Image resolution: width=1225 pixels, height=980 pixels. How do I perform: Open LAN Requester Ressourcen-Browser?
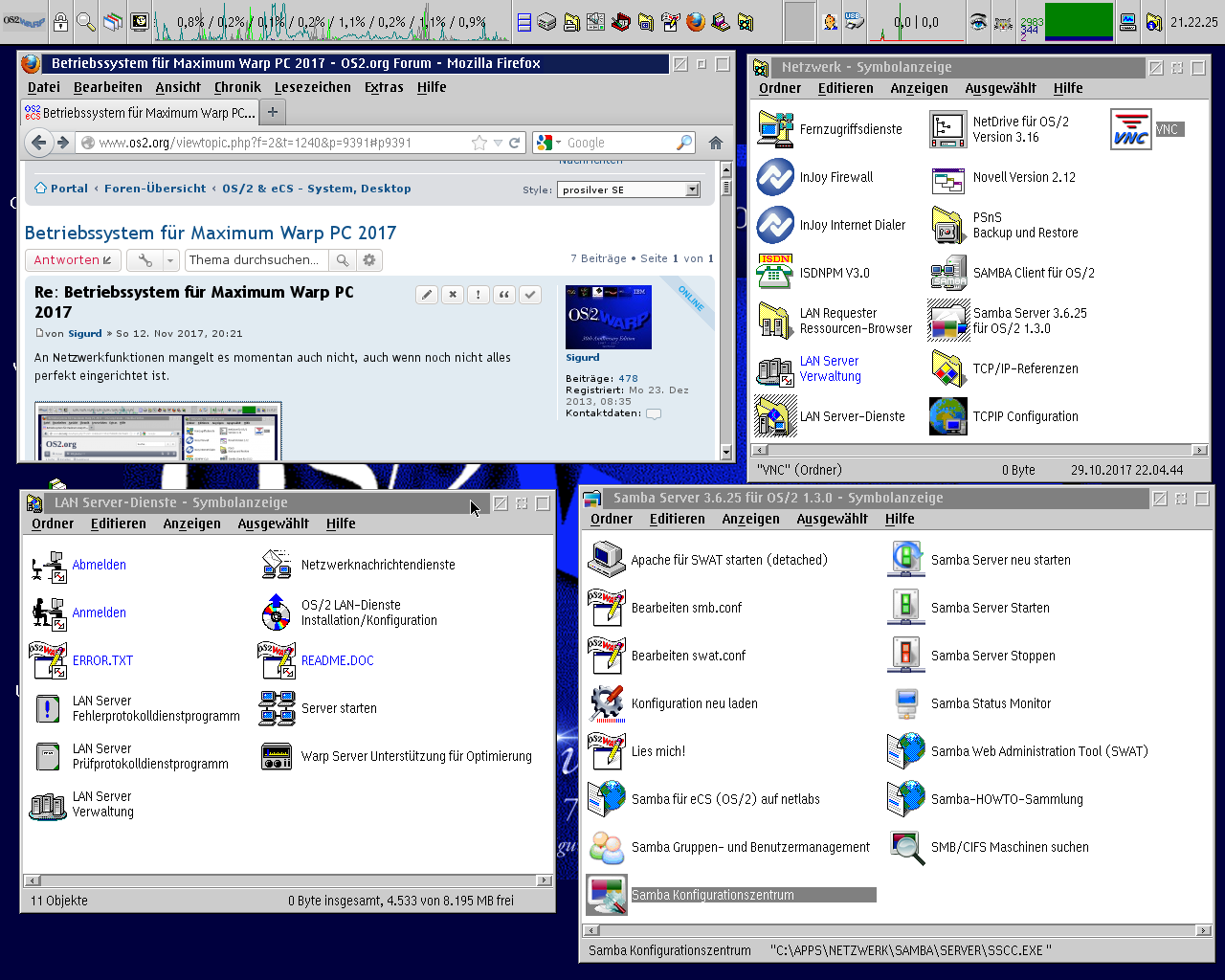coord(775,321)
